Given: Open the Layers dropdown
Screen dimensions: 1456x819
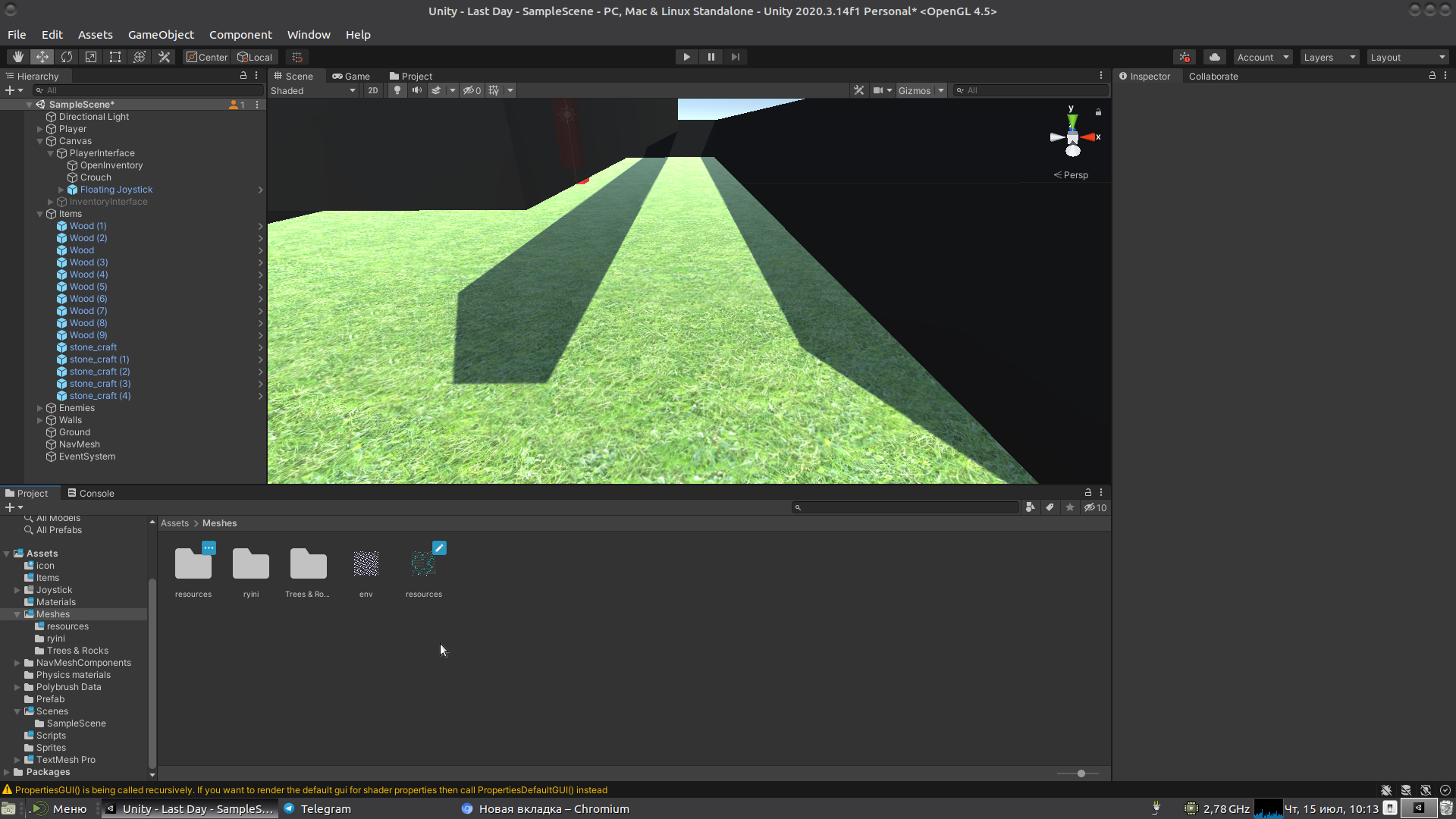Looking at the screenshot, I should tap(1329, 57).
